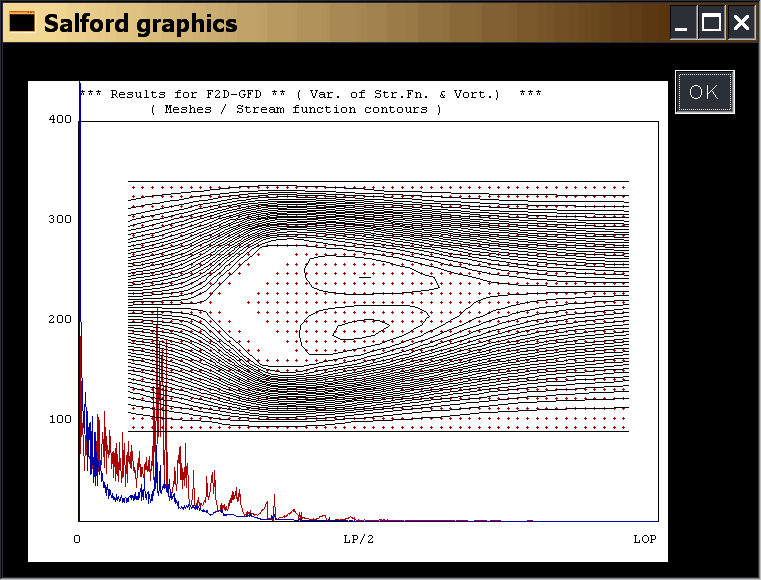Click the 'Meshes / Stream function contours' subtitle
Screen dimensions: 761x580
(296, 109)
